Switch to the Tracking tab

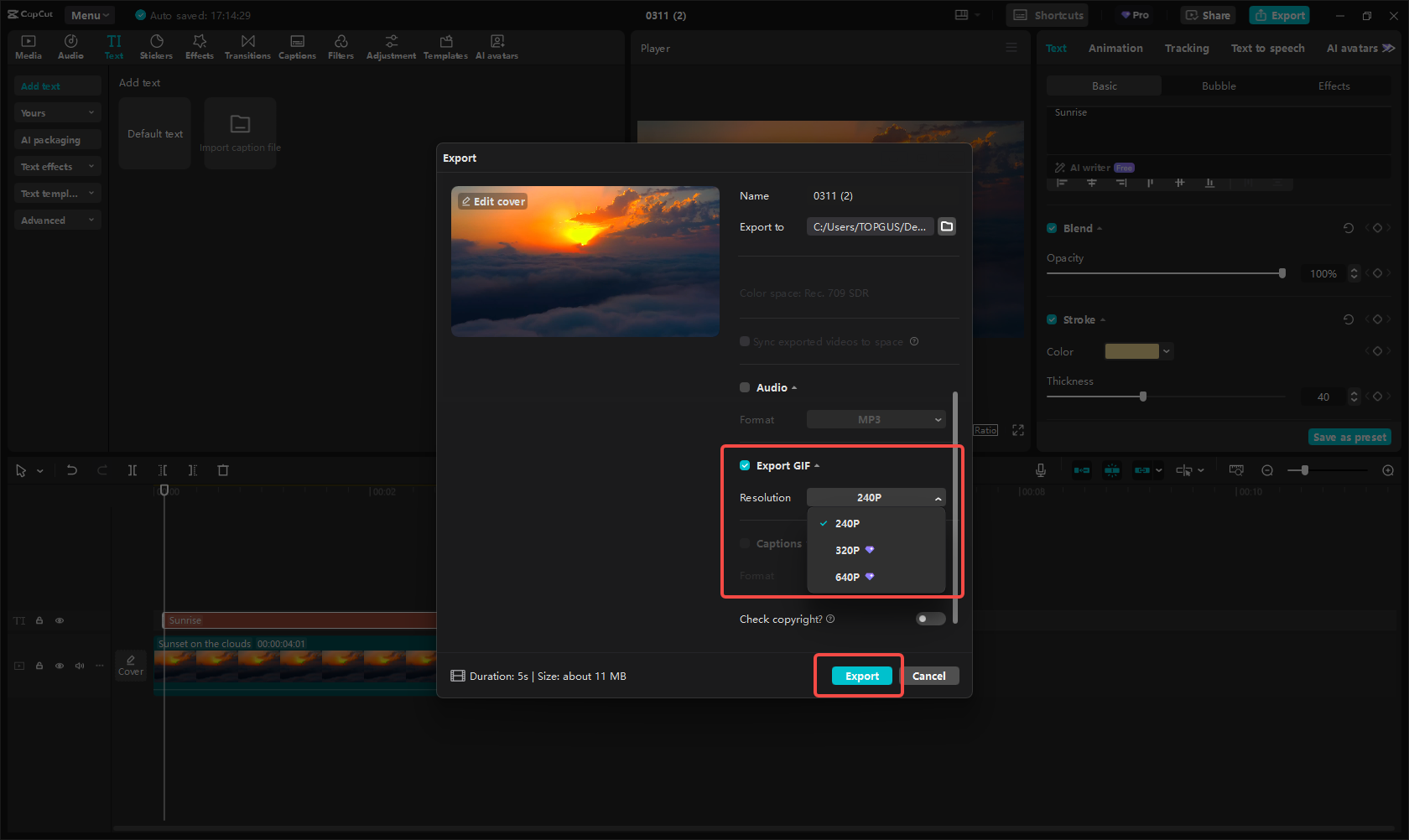click(x=1187, y=48)
